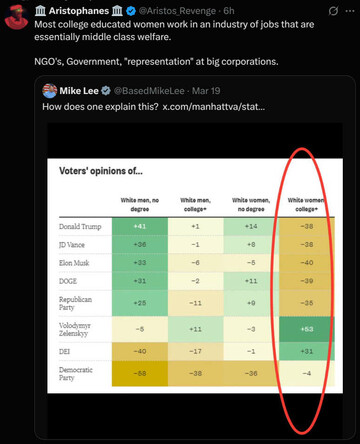Click the Grok explain post icon
Screen dimensions: 360x444
[333, 11]
